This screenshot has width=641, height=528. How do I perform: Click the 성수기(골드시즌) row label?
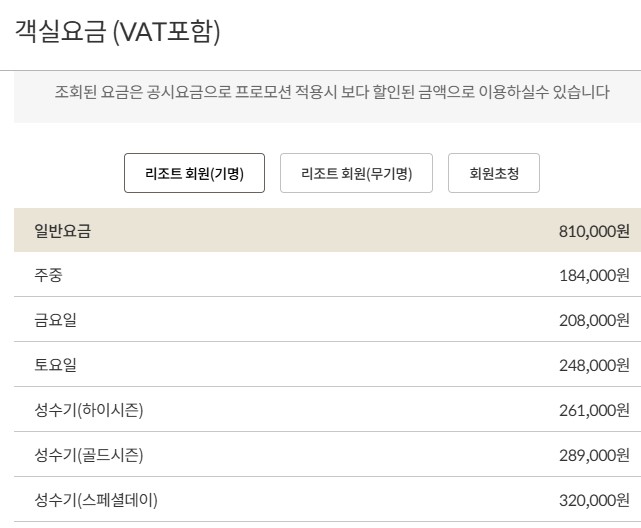point(89,455)
